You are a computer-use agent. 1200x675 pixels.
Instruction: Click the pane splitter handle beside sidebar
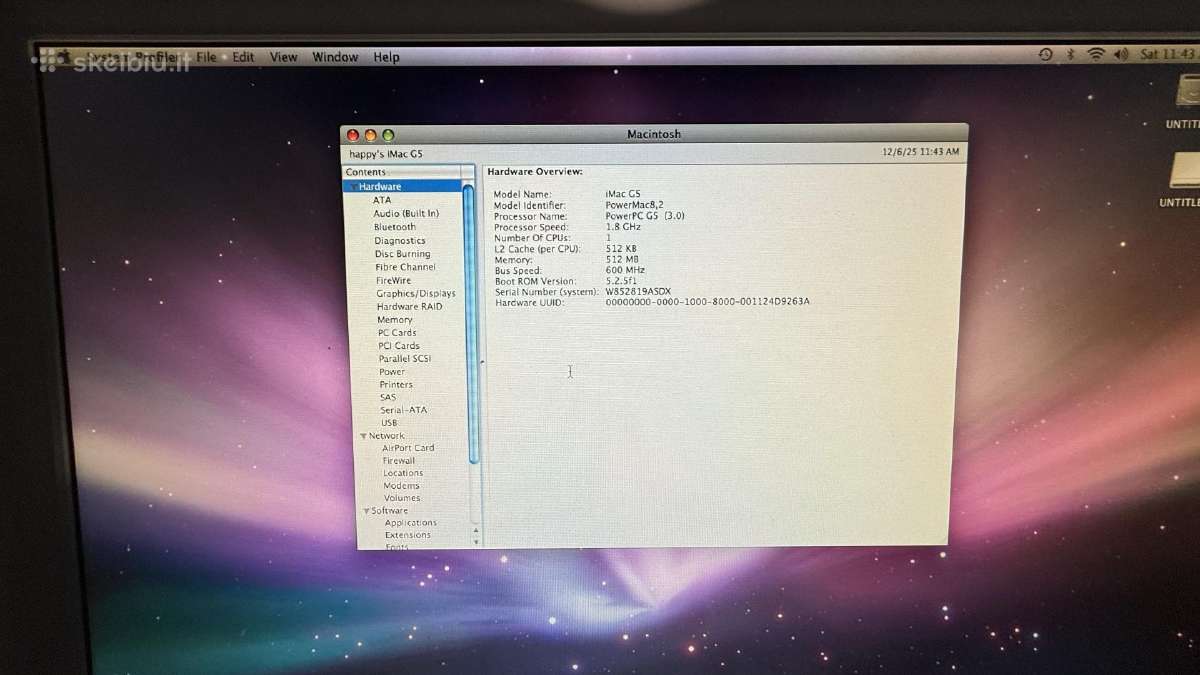click(481, 362)
